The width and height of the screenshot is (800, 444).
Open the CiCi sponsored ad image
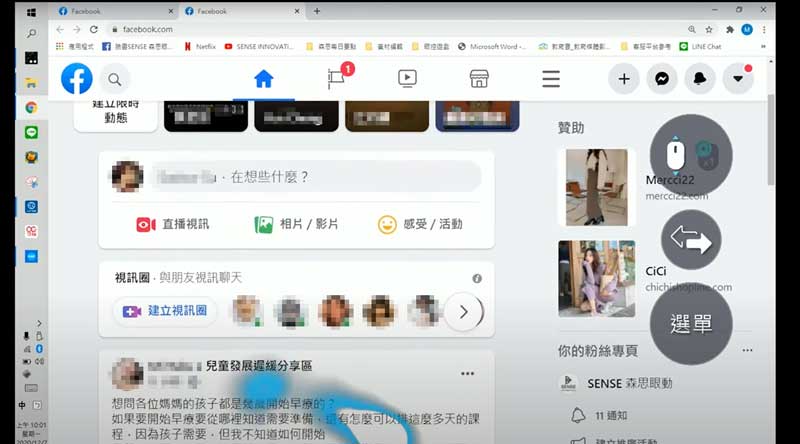click(596, 279)
